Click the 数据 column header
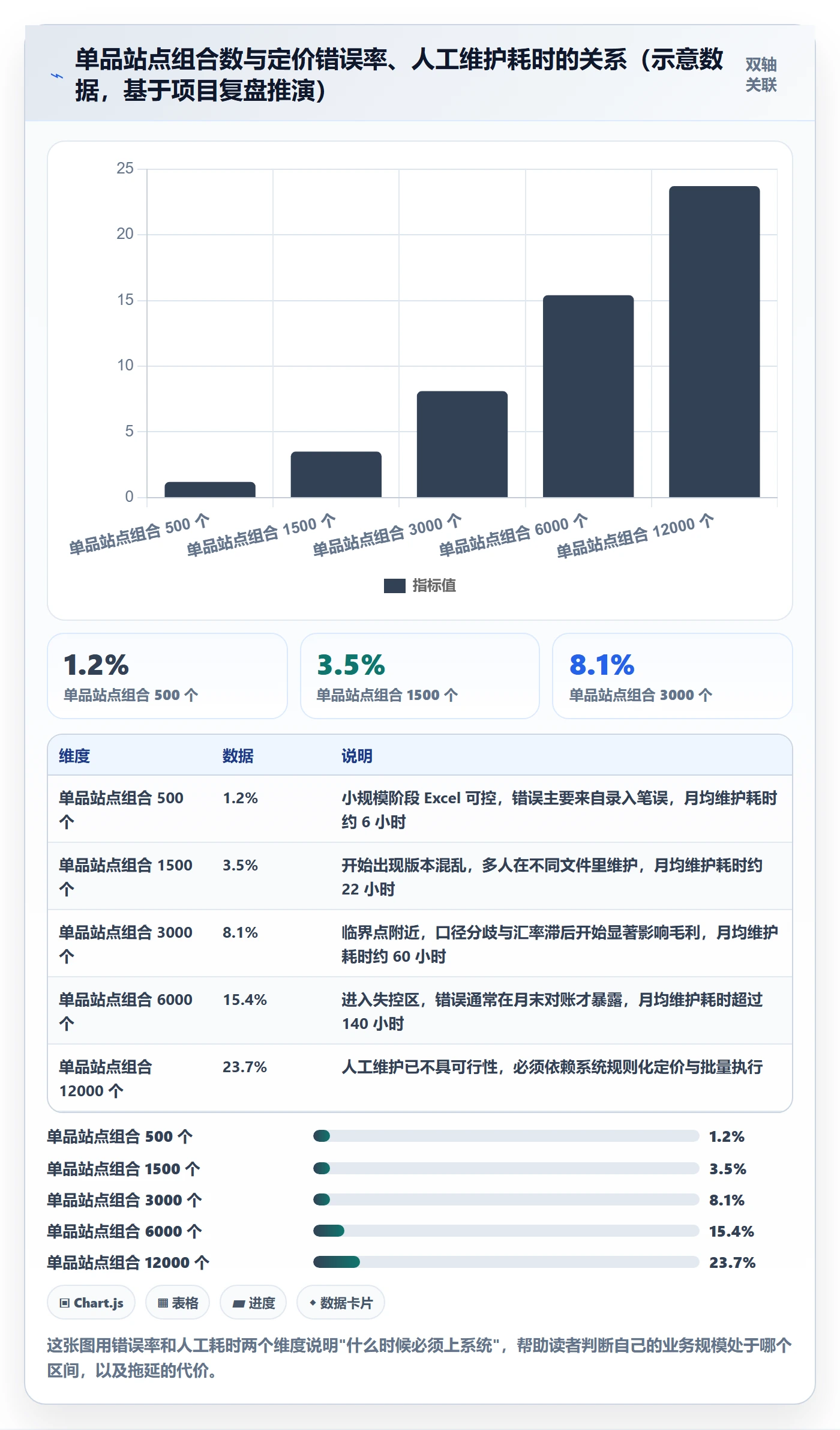840x1430 pixels. [238, 756]
